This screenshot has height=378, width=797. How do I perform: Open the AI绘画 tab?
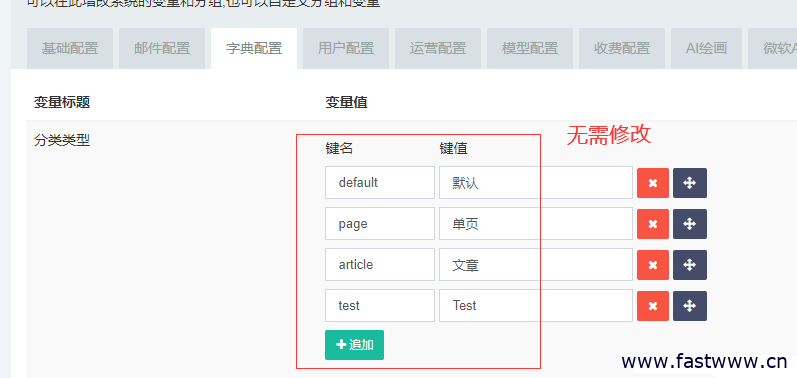click(706, 48)
